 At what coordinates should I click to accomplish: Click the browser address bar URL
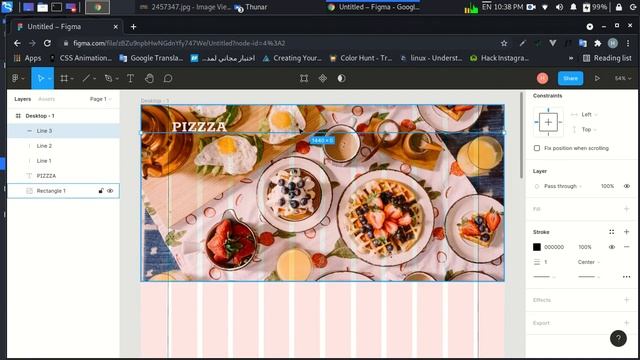[179, 43]
